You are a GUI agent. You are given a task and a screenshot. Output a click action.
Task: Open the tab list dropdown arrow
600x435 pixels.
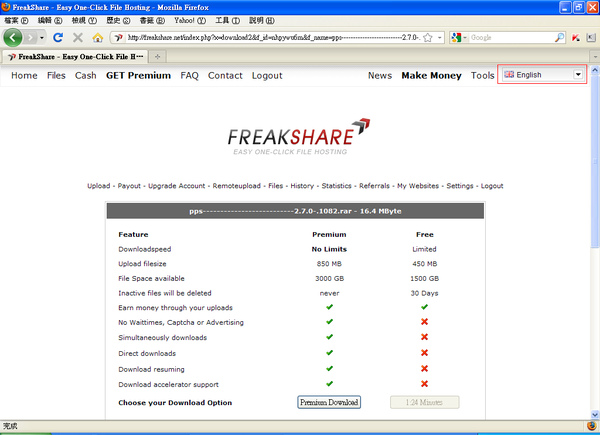[x=595, y=57]
